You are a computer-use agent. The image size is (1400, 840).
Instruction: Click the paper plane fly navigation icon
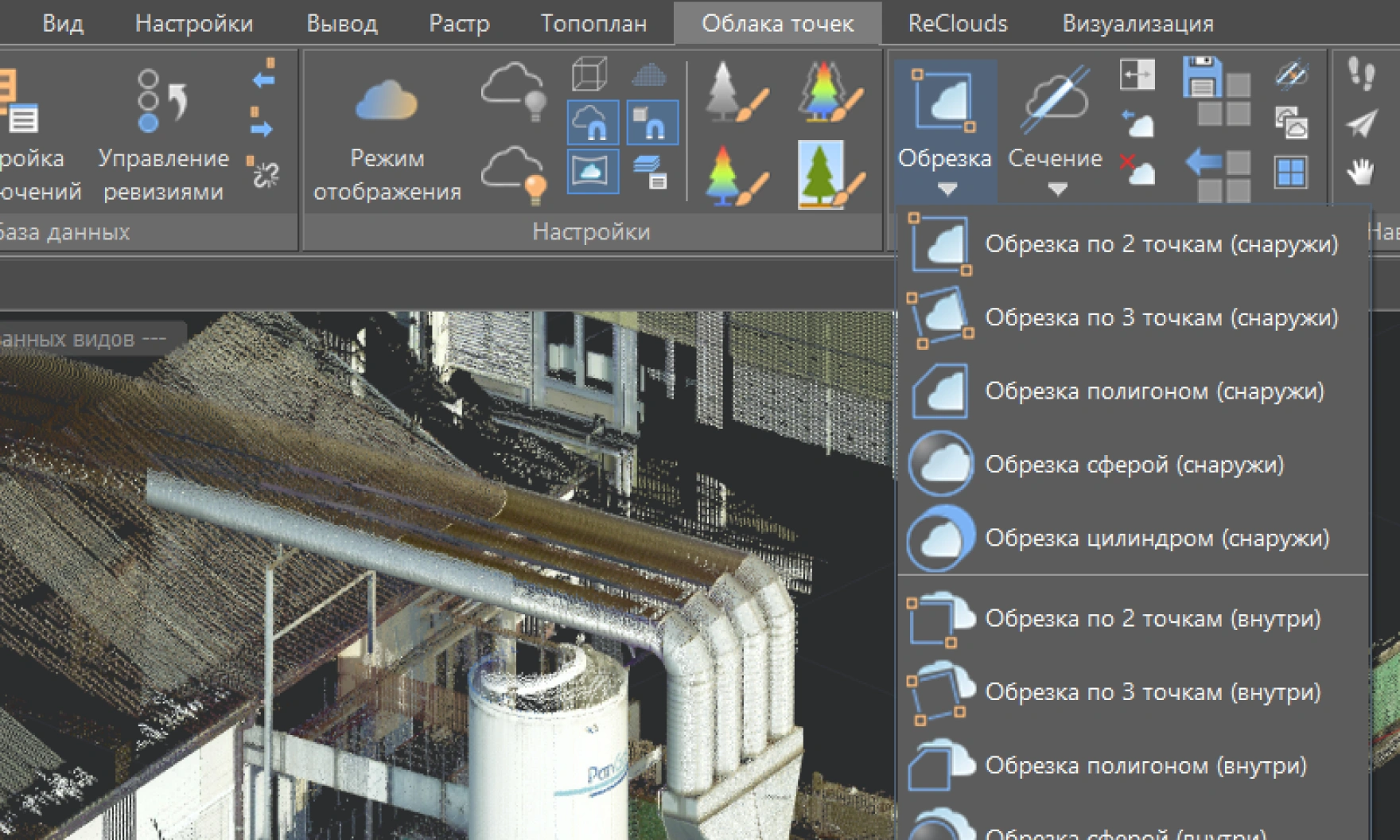[1361, 123]
